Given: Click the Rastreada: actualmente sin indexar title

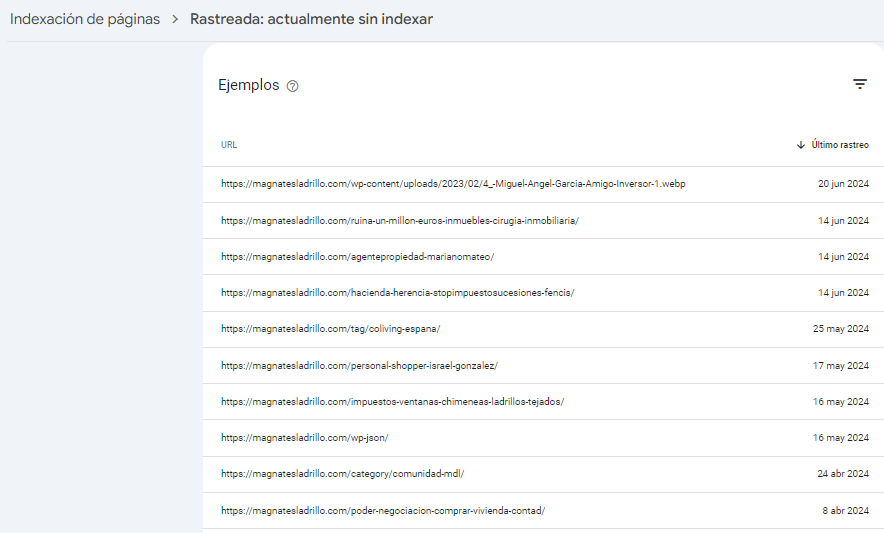Looking at the screenshot, I should [311, 19].
